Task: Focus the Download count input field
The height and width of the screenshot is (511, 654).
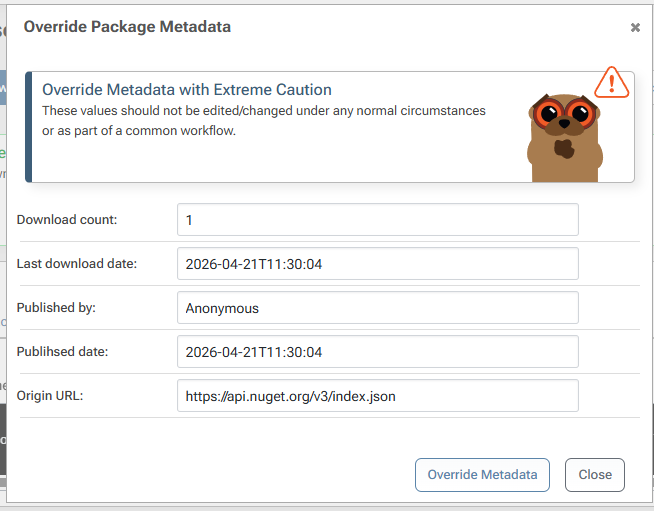Action: pyautogui.click(x=377, y=220)
